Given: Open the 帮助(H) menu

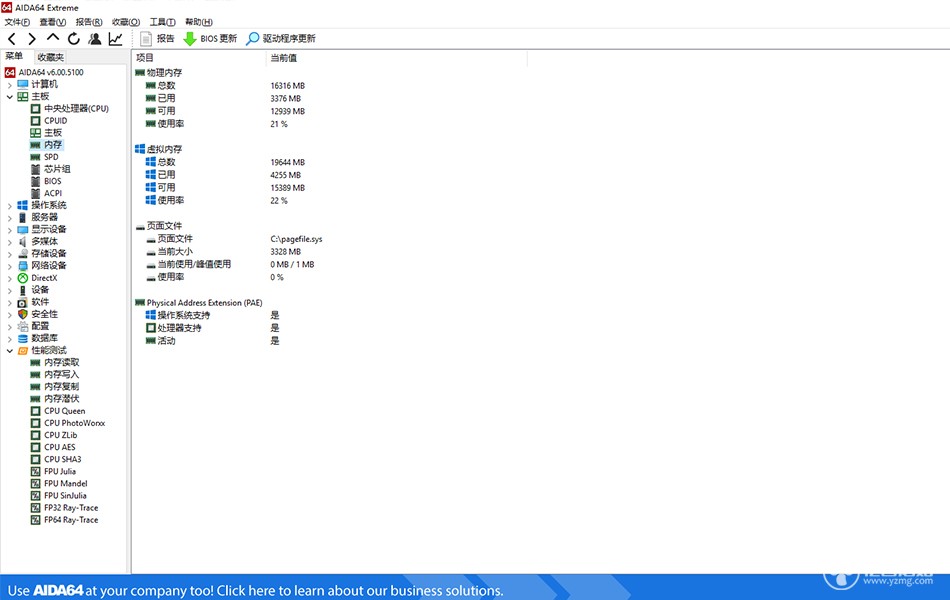Looking at the screenshot, I should pyautogui.click(x=199, y=22).
